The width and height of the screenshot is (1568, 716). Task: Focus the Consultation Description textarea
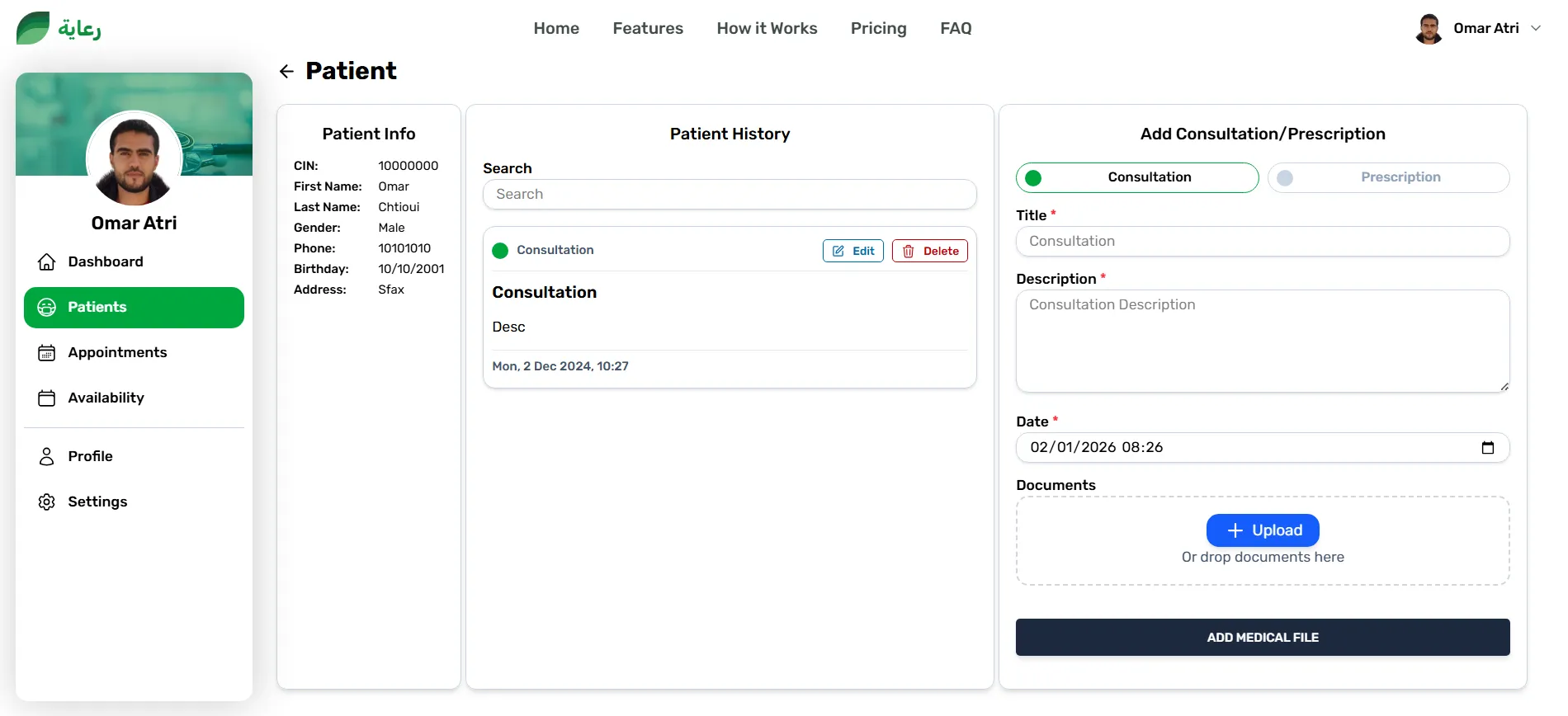[1263, 342]
